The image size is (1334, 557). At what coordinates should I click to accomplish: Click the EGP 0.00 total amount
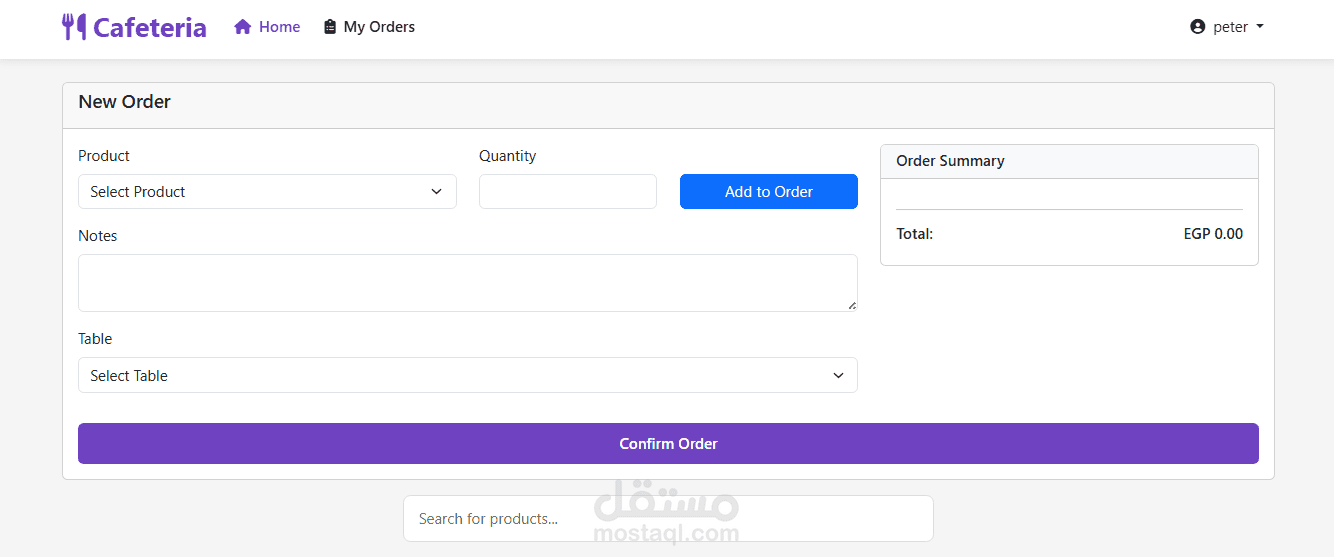[x=1212, y=234]
